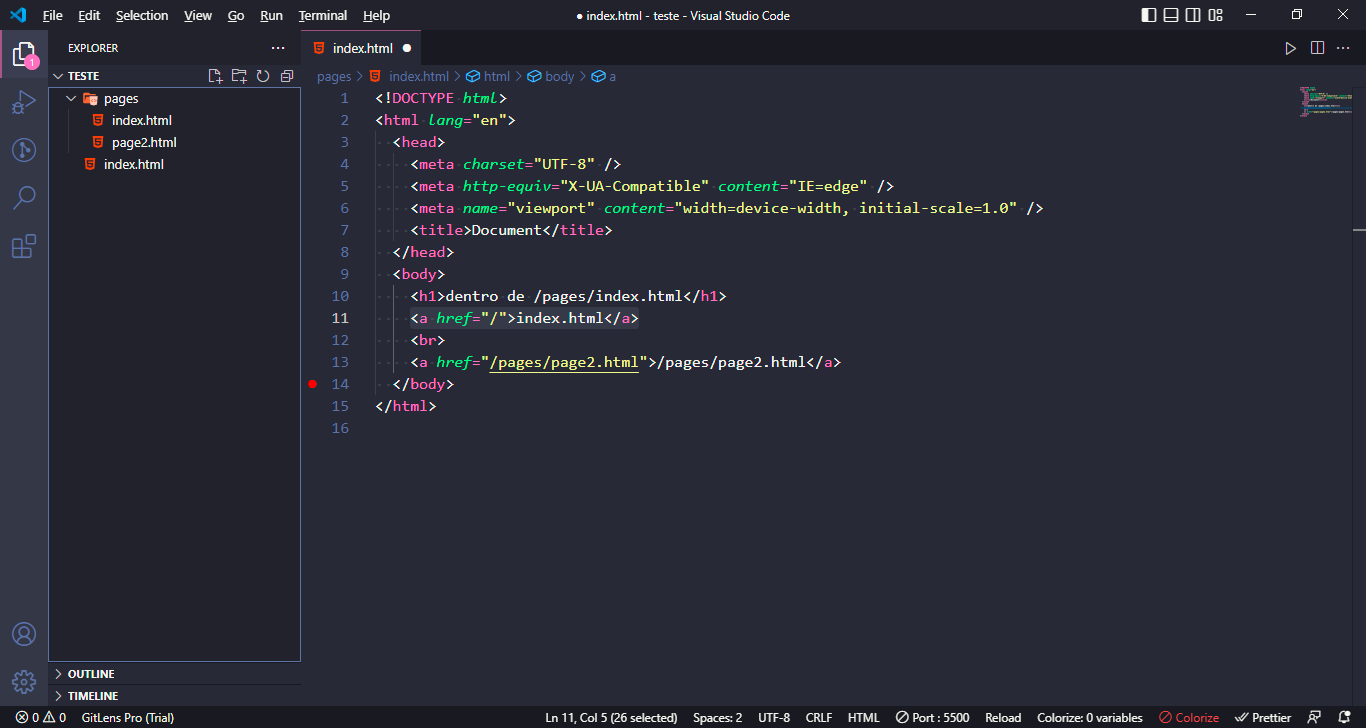Open the Terminal menu
1366x728 pixels.
pyautogui.click(x=323, y=15)
